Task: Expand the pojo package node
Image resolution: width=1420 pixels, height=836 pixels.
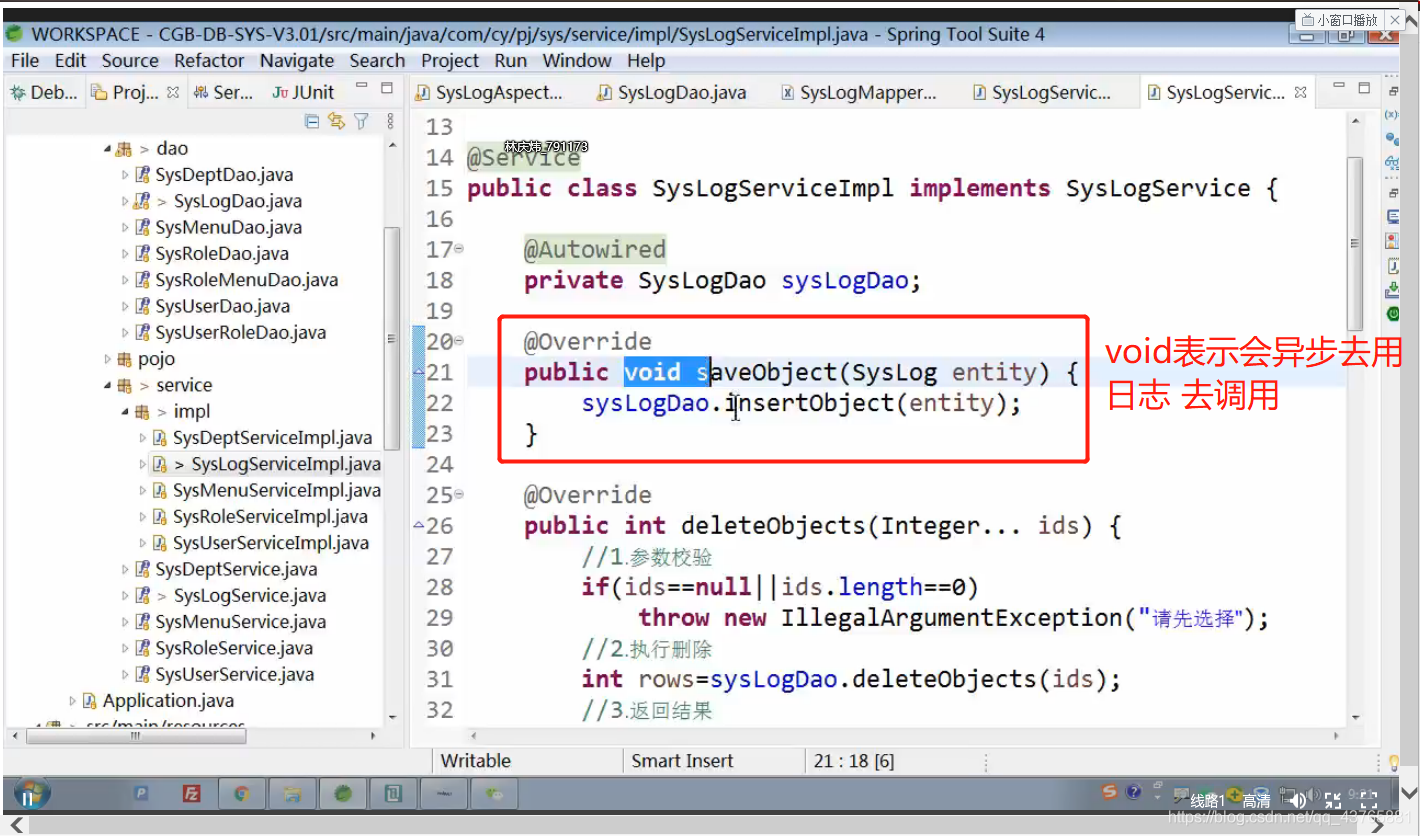Action: click(x=107, y=359)
